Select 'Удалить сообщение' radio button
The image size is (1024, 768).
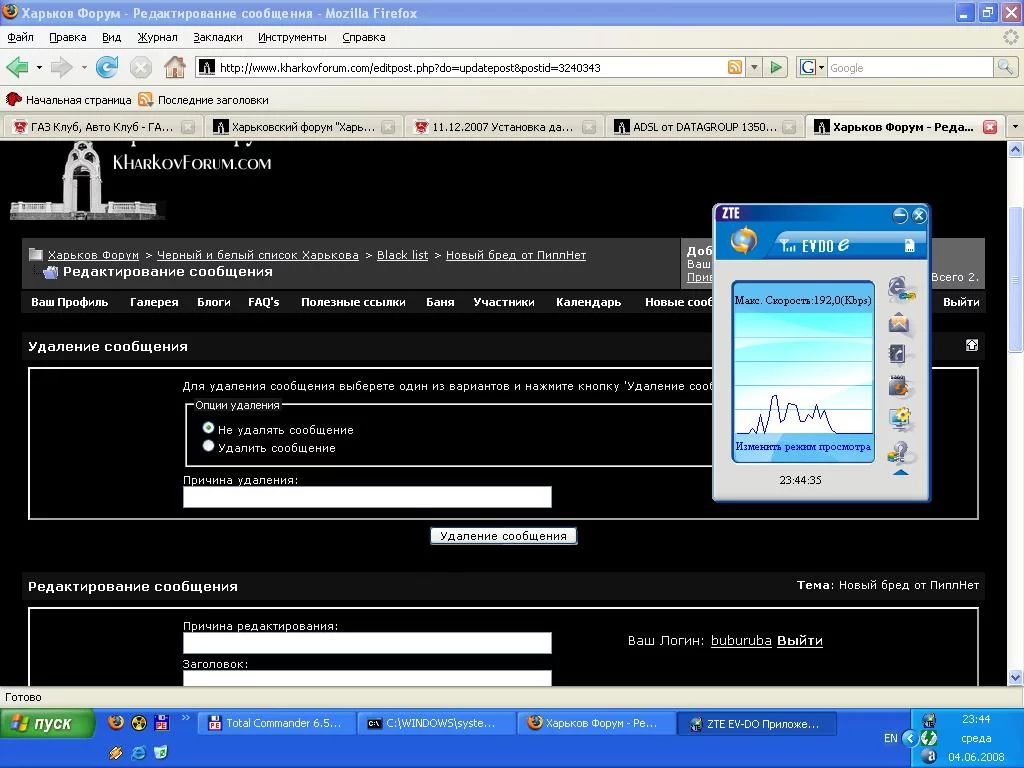[208, 446]
